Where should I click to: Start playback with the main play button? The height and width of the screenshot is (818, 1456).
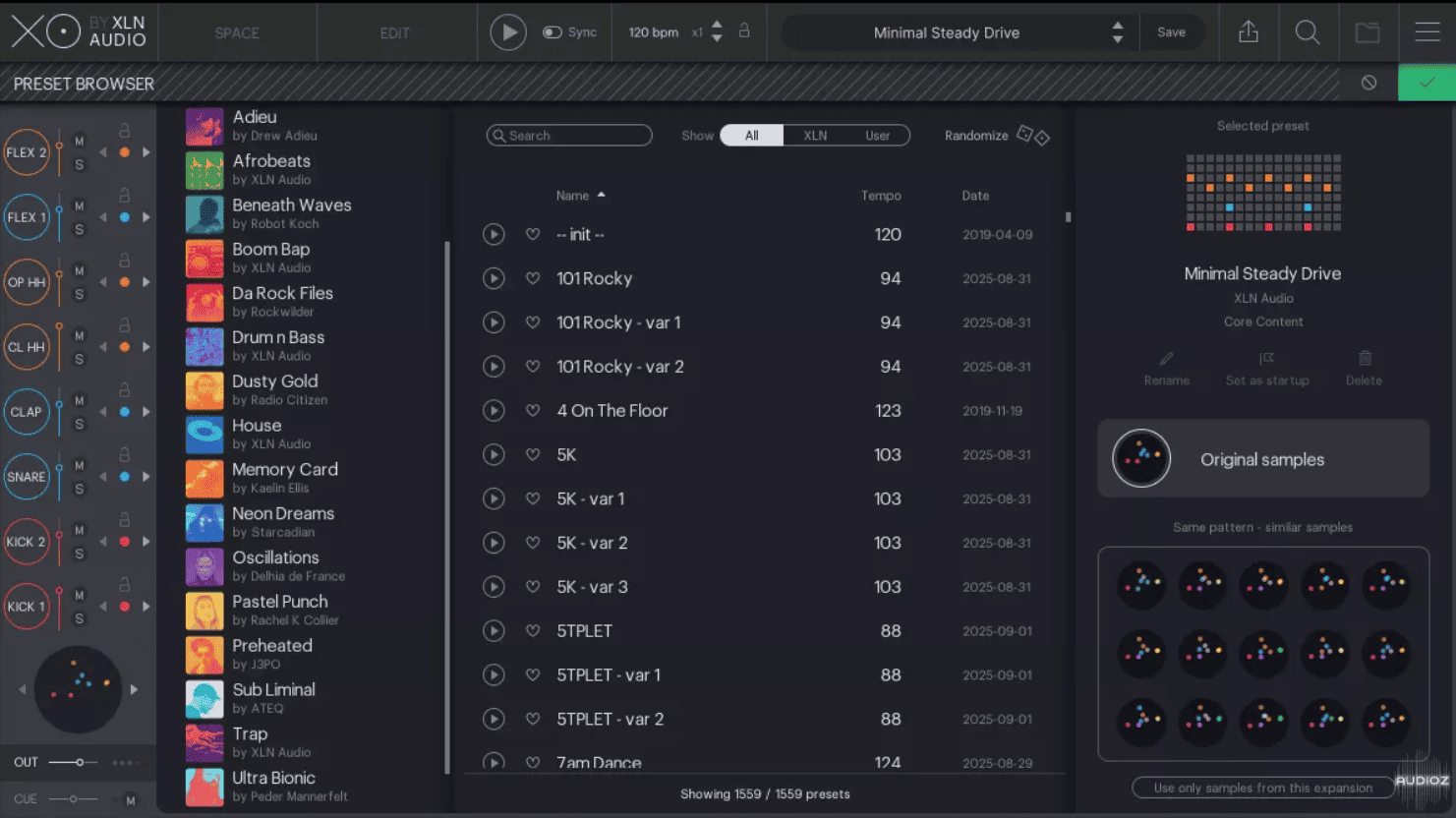[508, 32]
